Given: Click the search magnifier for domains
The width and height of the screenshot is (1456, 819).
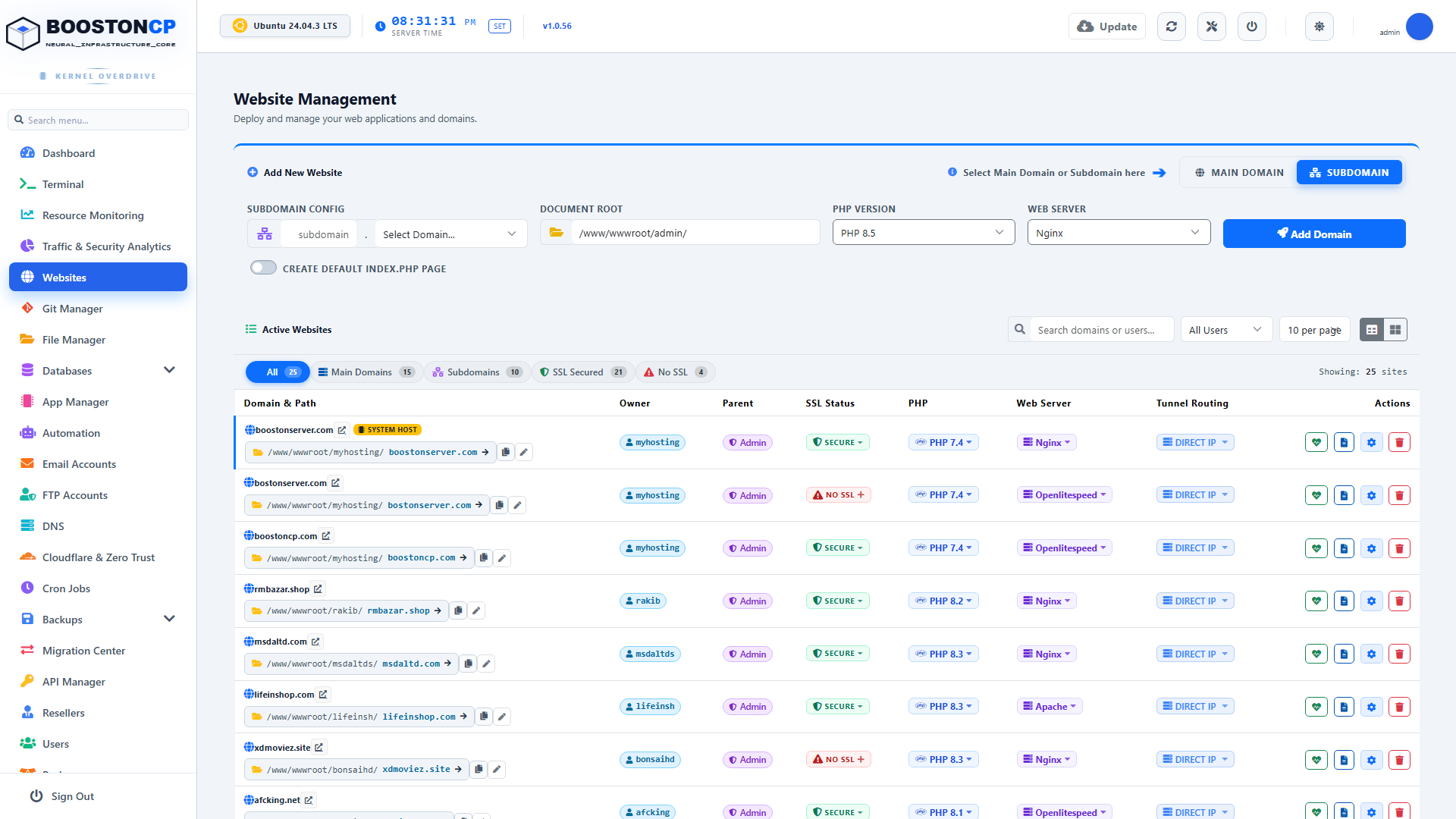Looking at the screenshot, I should coord(1020,330).
